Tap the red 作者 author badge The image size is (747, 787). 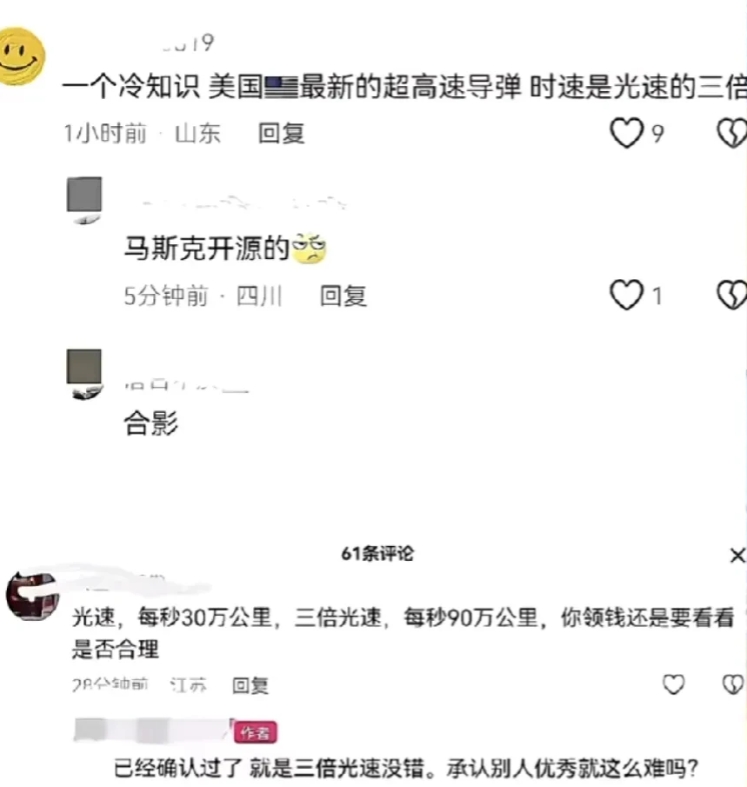[255, 733]
